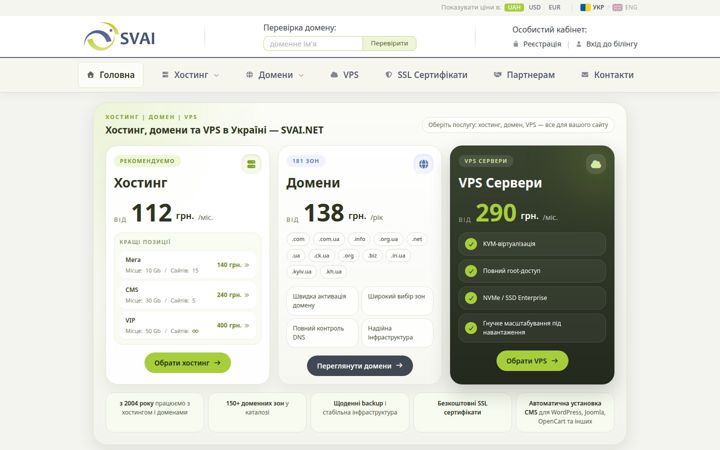Screen dimensions: 720x450
Task: Switch prices to USD currency
Action: point(534,7)
